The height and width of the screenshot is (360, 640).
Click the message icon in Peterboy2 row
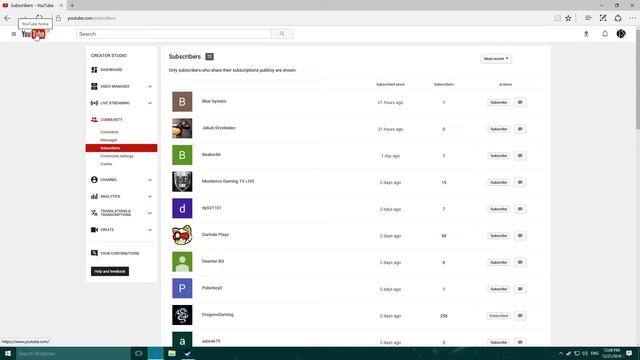[520, 289]
